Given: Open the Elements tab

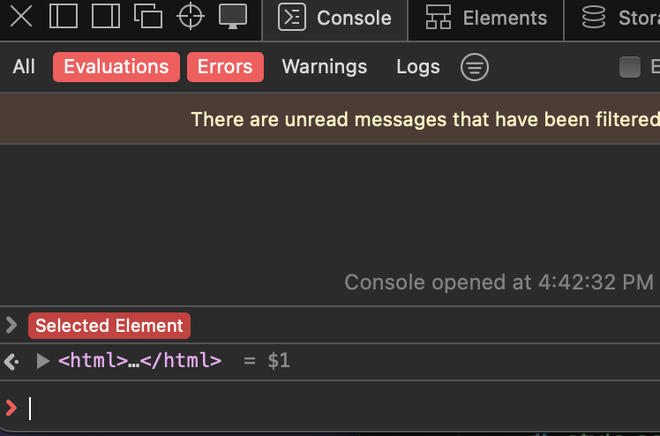Looking at the screenshot, I should point(486,18).
